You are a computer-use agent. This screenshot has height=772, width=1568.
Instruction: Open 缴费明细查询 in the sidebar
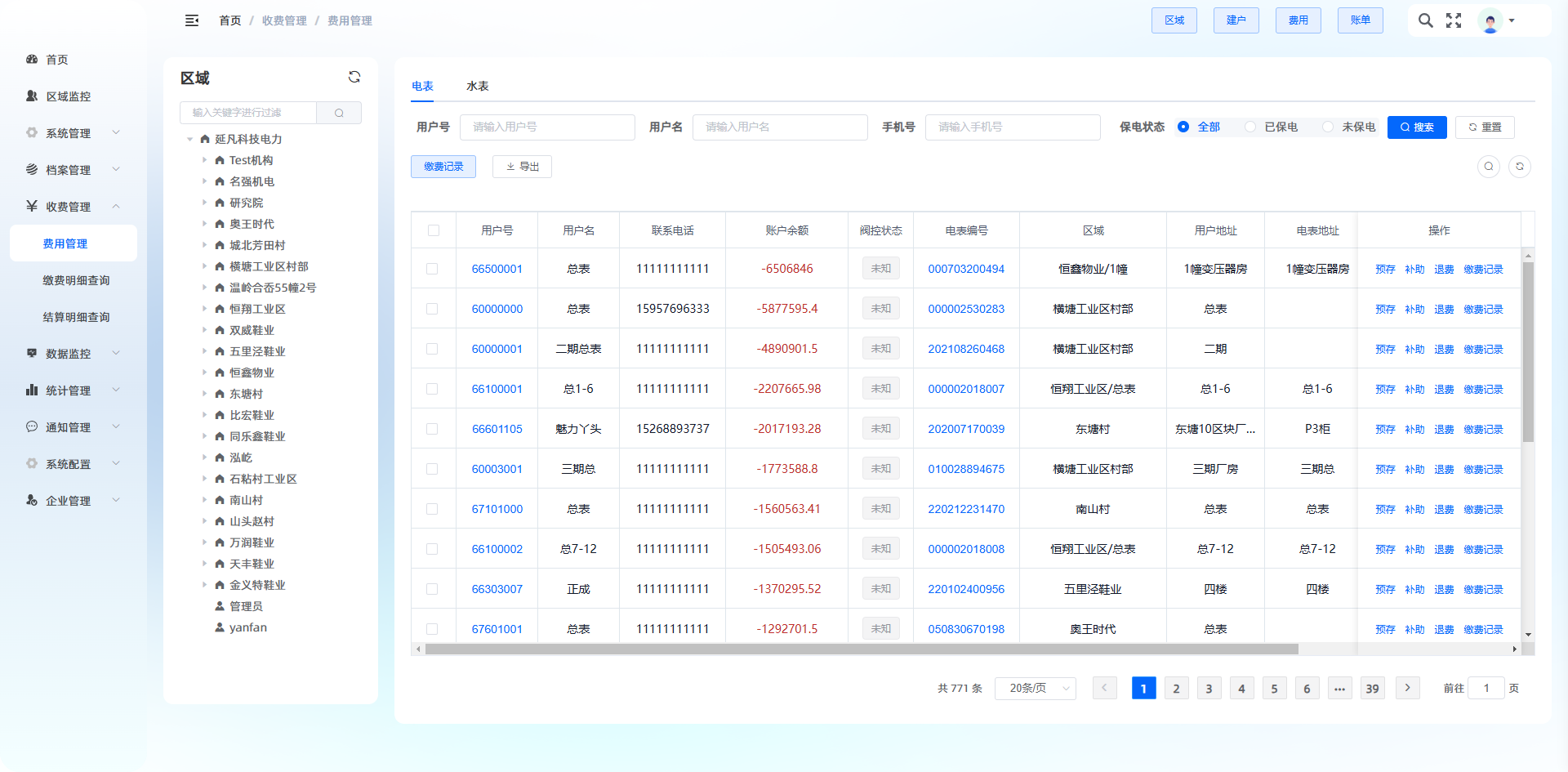tap(76, 280)
